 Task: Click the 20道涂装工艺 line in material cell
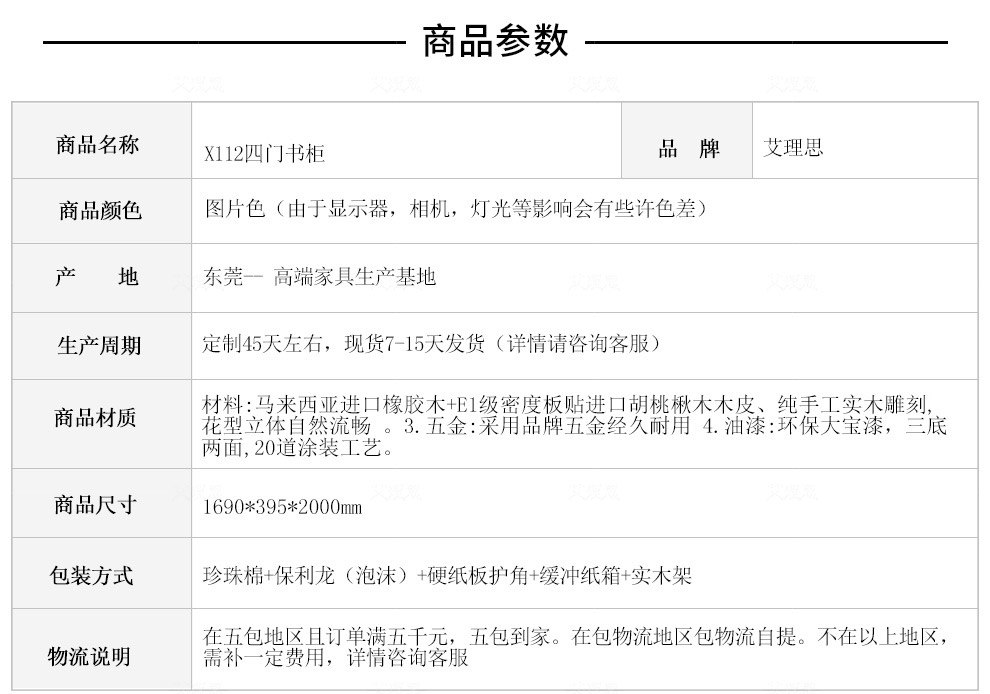(298, 448)
